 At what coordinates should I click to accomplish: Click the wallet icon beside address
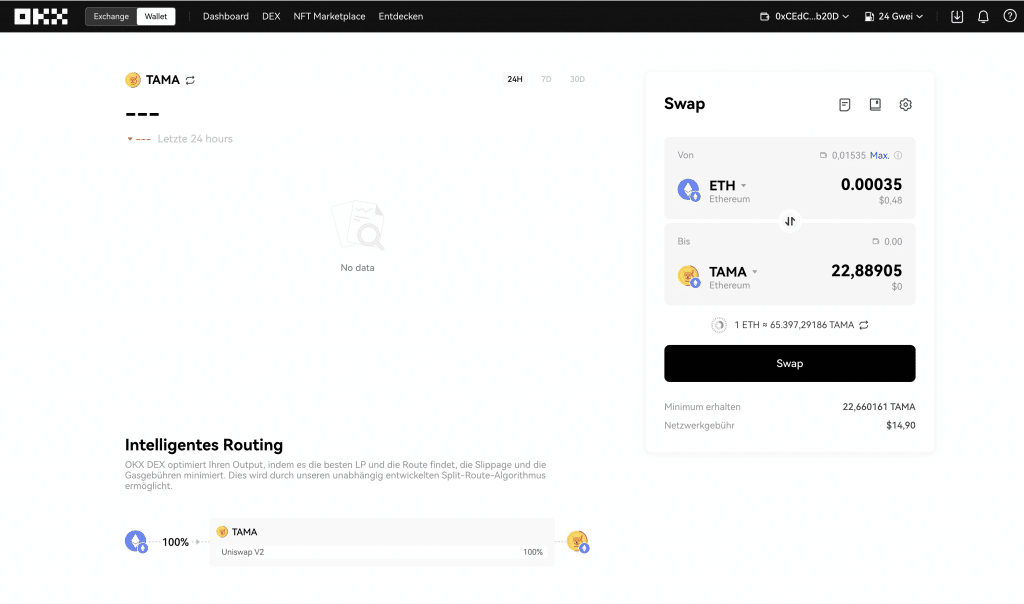point(764,16)
